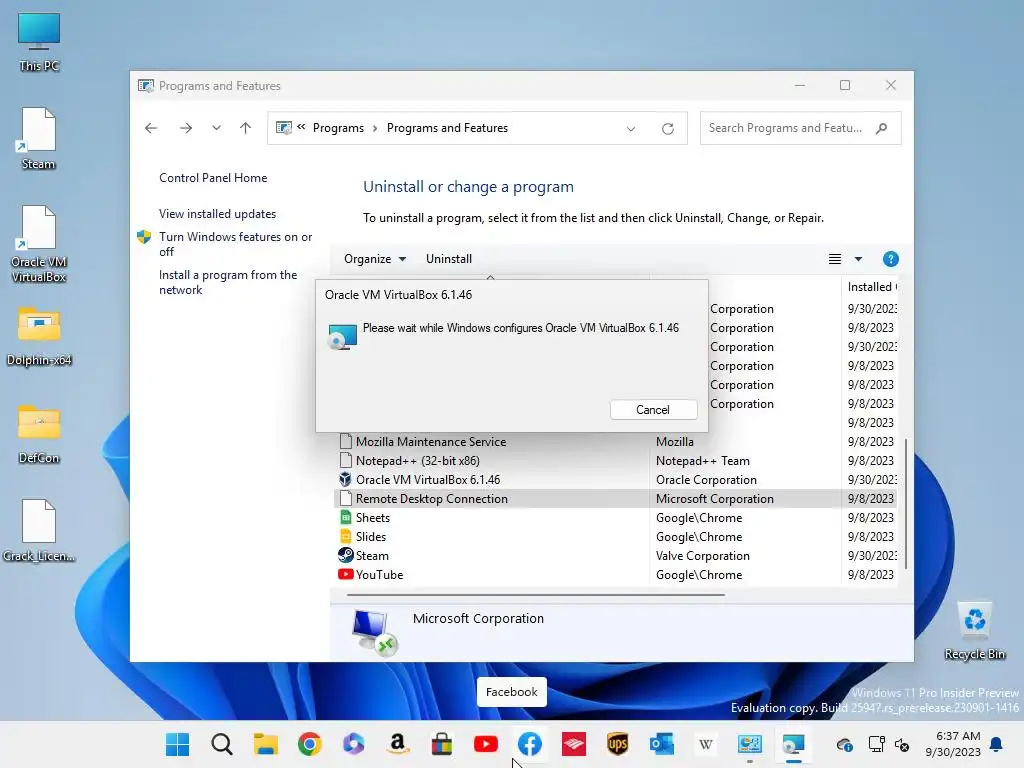Select the Oracle VM VirtualBox desktop shortcut

[39, 244]
